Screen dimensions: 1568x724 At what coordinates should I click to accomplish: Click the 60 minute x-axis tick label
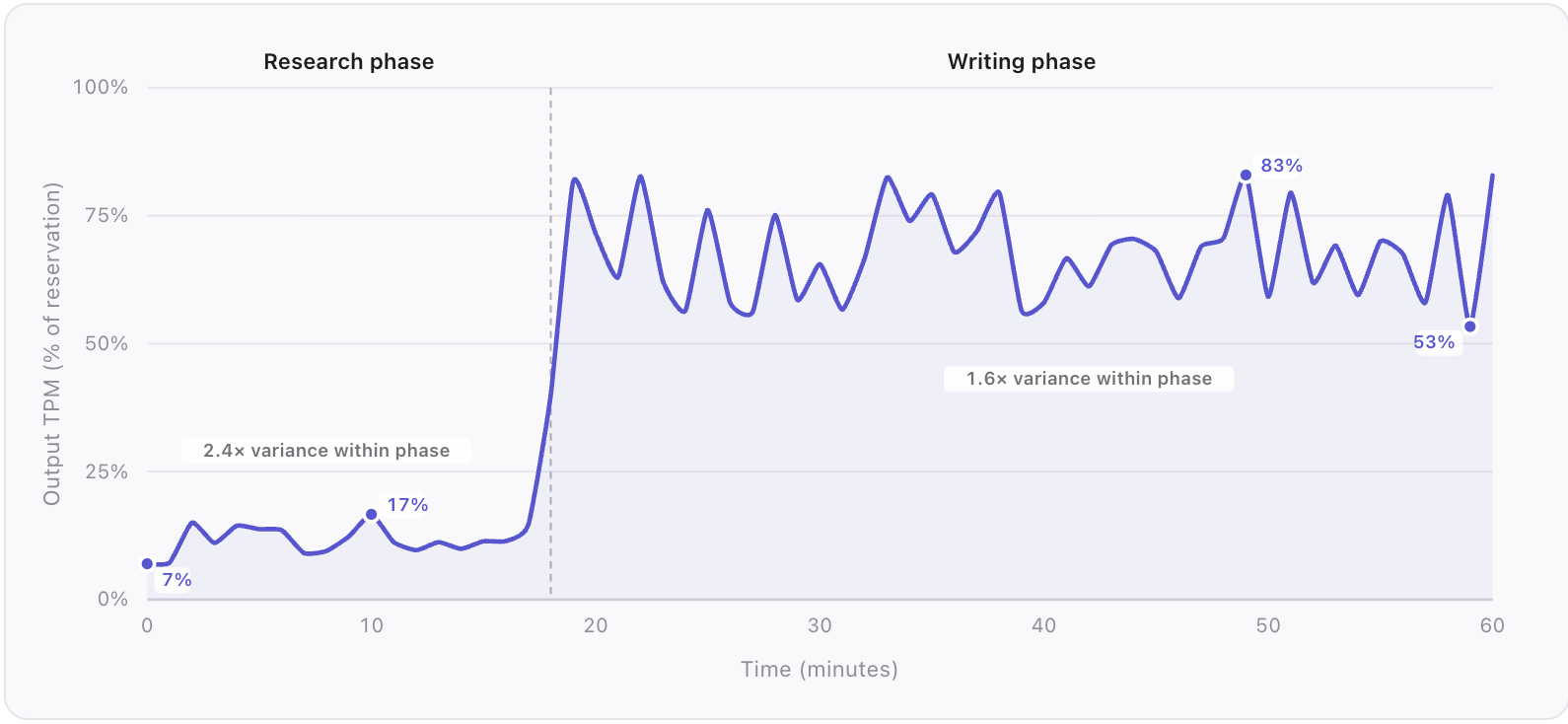tap(1492, 625)
